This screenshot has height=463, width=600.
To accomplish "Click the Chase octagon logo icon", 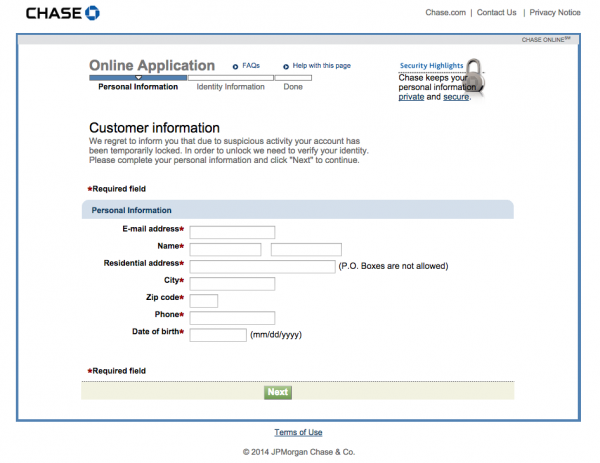I will pos(92,13).
